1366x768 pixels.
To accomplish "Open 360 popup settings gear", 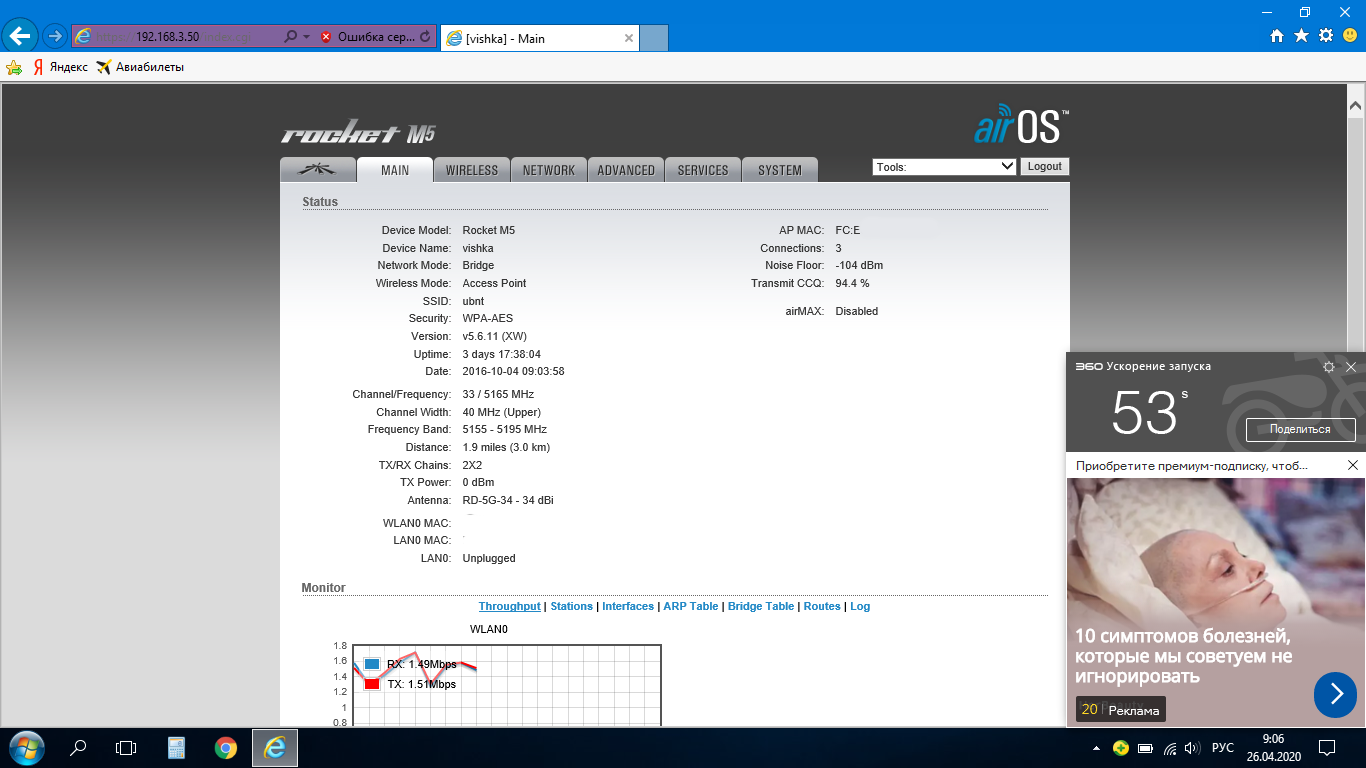I will pyautogui.click(x=1328, y=367).
